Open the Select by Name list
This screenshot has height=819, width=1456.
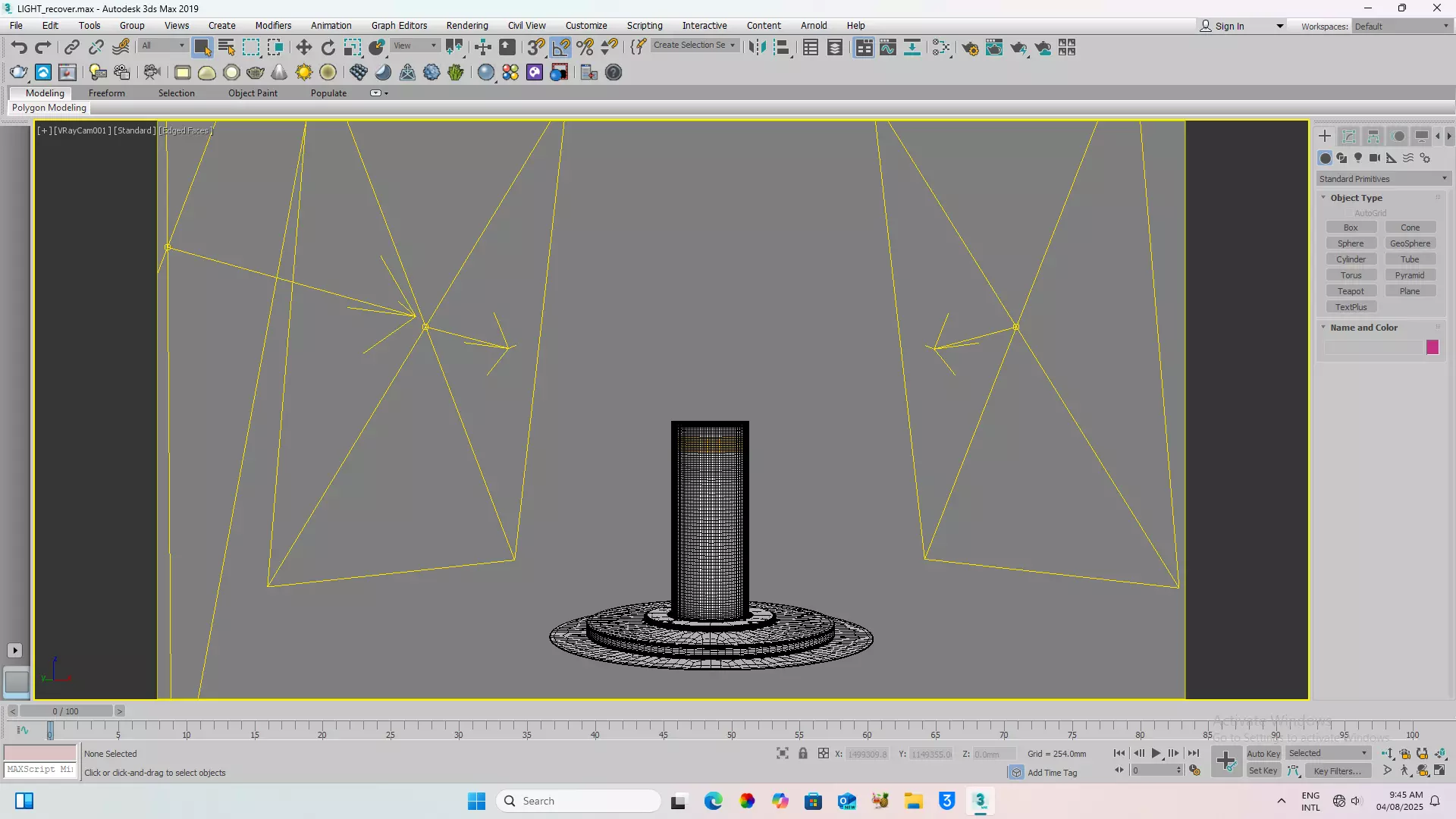tap(226, 48)
